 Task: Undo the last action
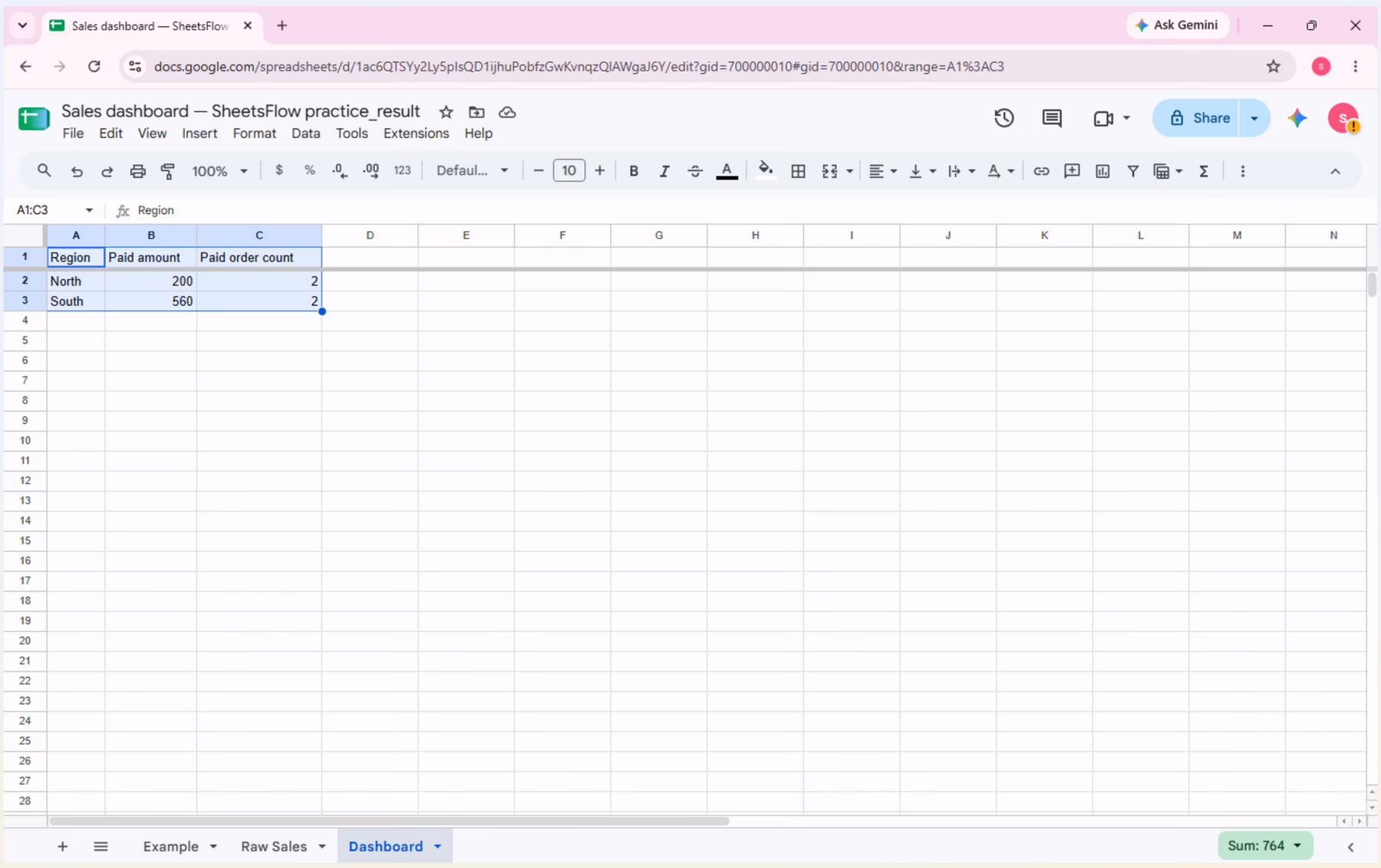pyautogui.click(x=76, y=171)
